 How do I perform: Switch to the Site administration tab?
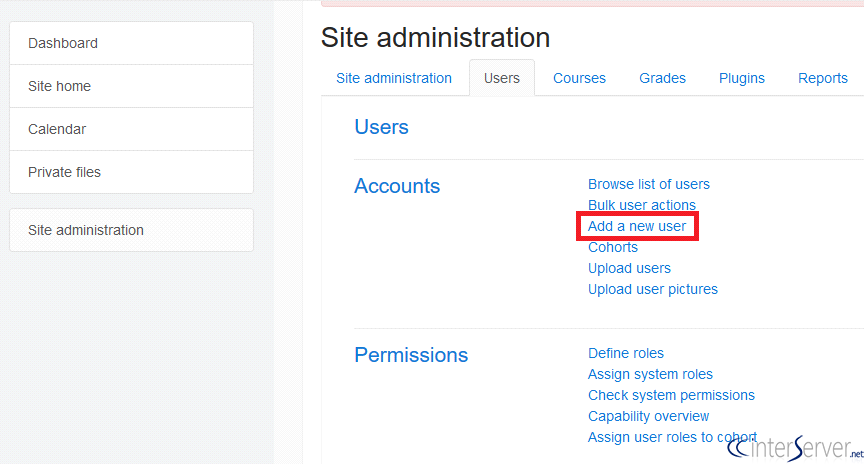[x=394, y=78]
